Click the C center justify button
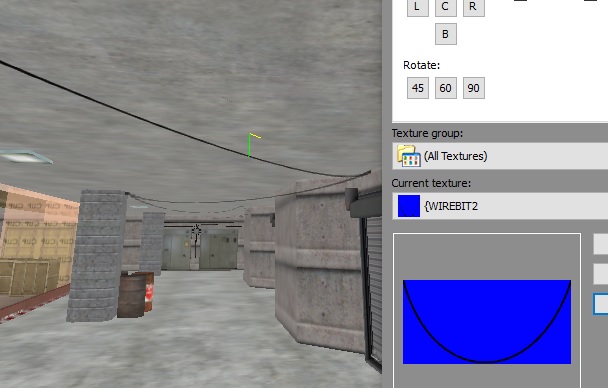 point(446,7)
